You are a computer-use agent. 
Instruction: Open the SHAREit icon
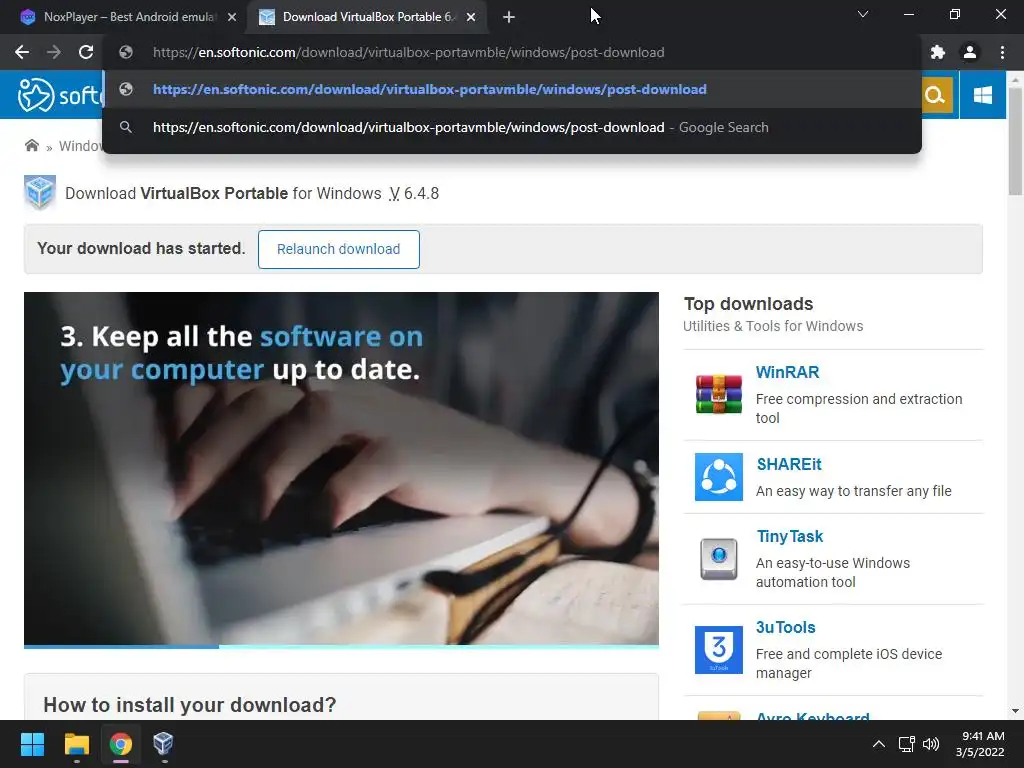[x=718, y=477]
